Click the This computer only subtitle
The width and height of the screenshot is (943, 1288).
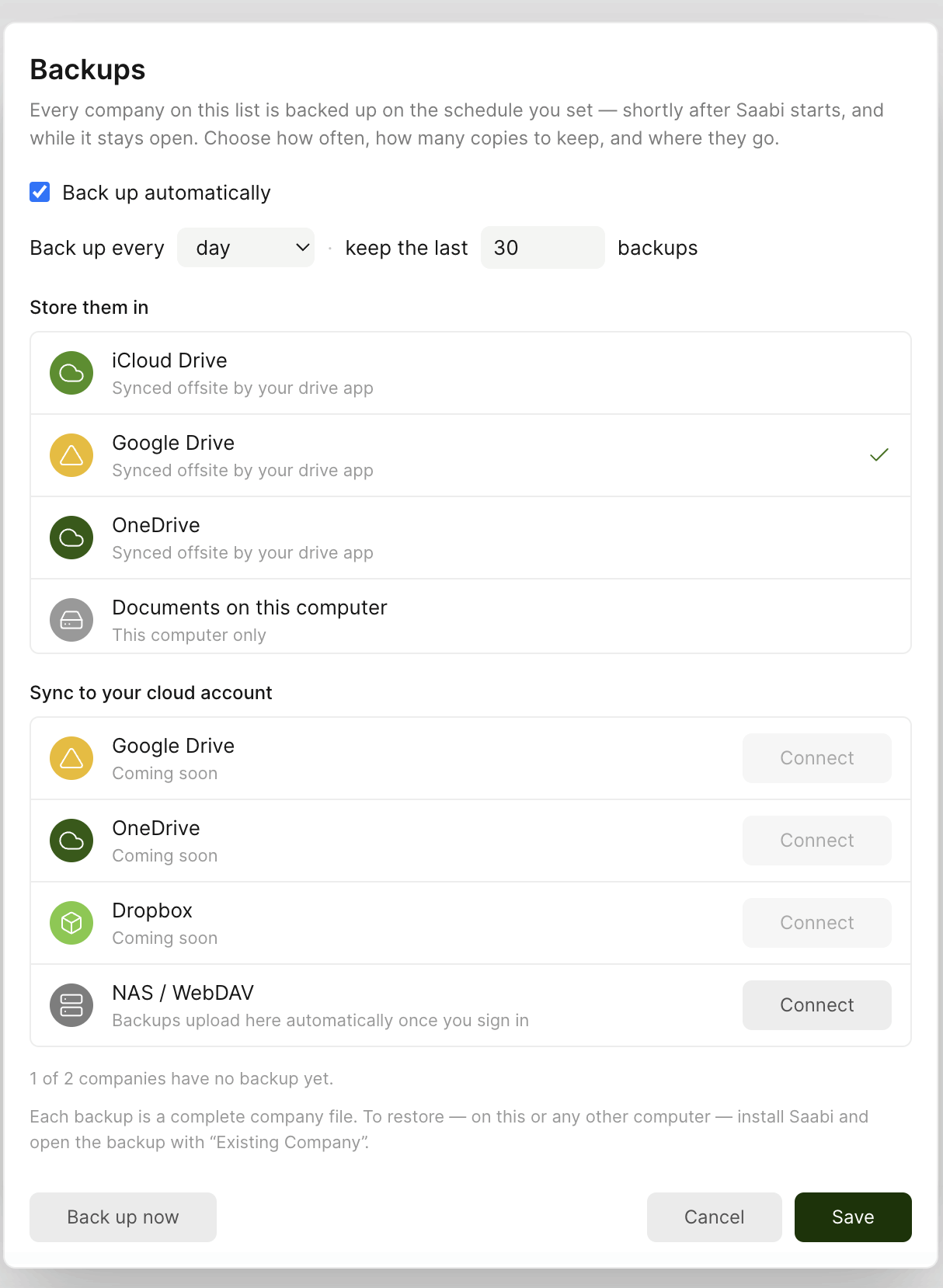pos(190,635)
